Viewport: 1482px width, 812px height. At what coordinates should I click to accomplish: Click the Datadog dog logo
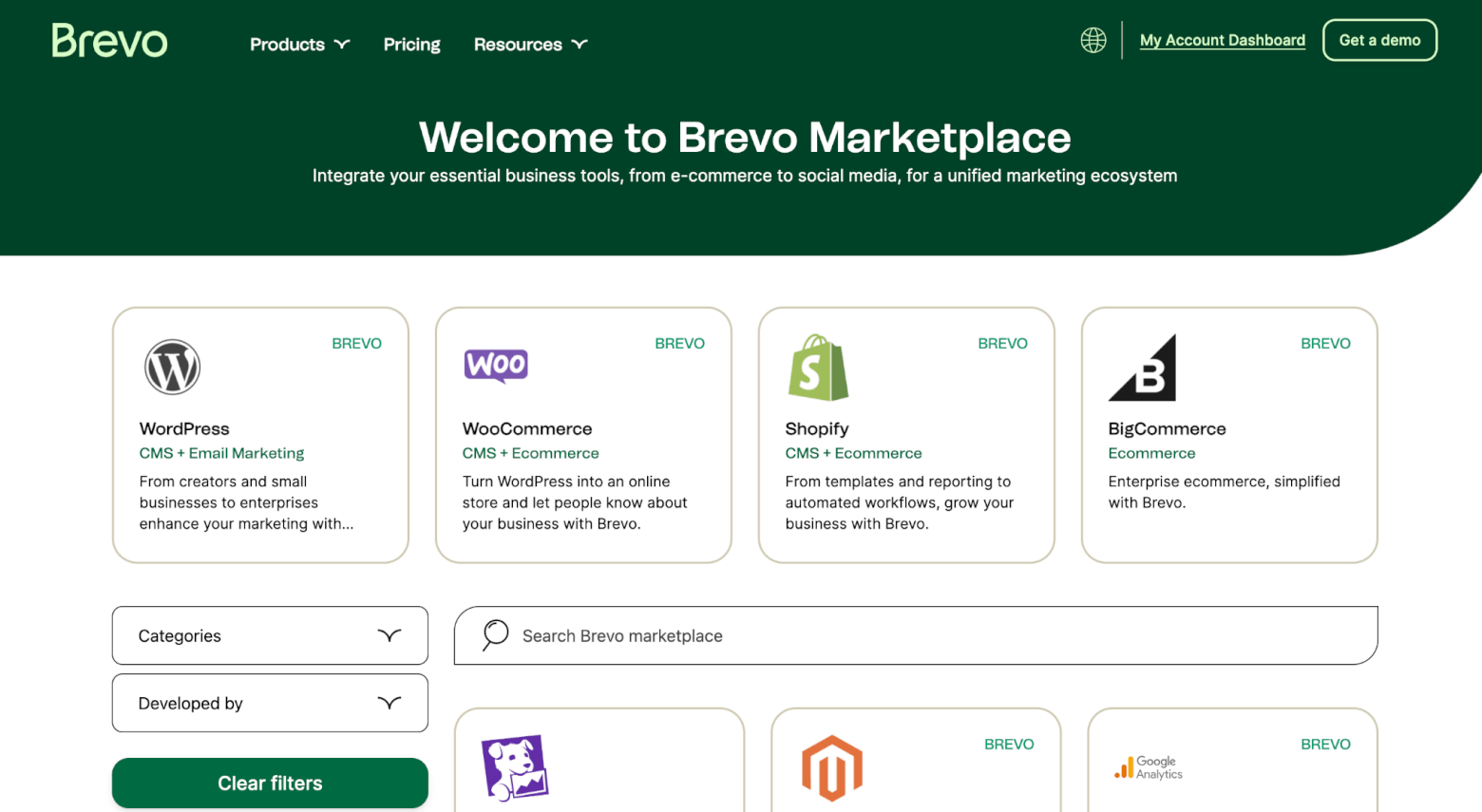pyautogui.click(x=515, y=767)
